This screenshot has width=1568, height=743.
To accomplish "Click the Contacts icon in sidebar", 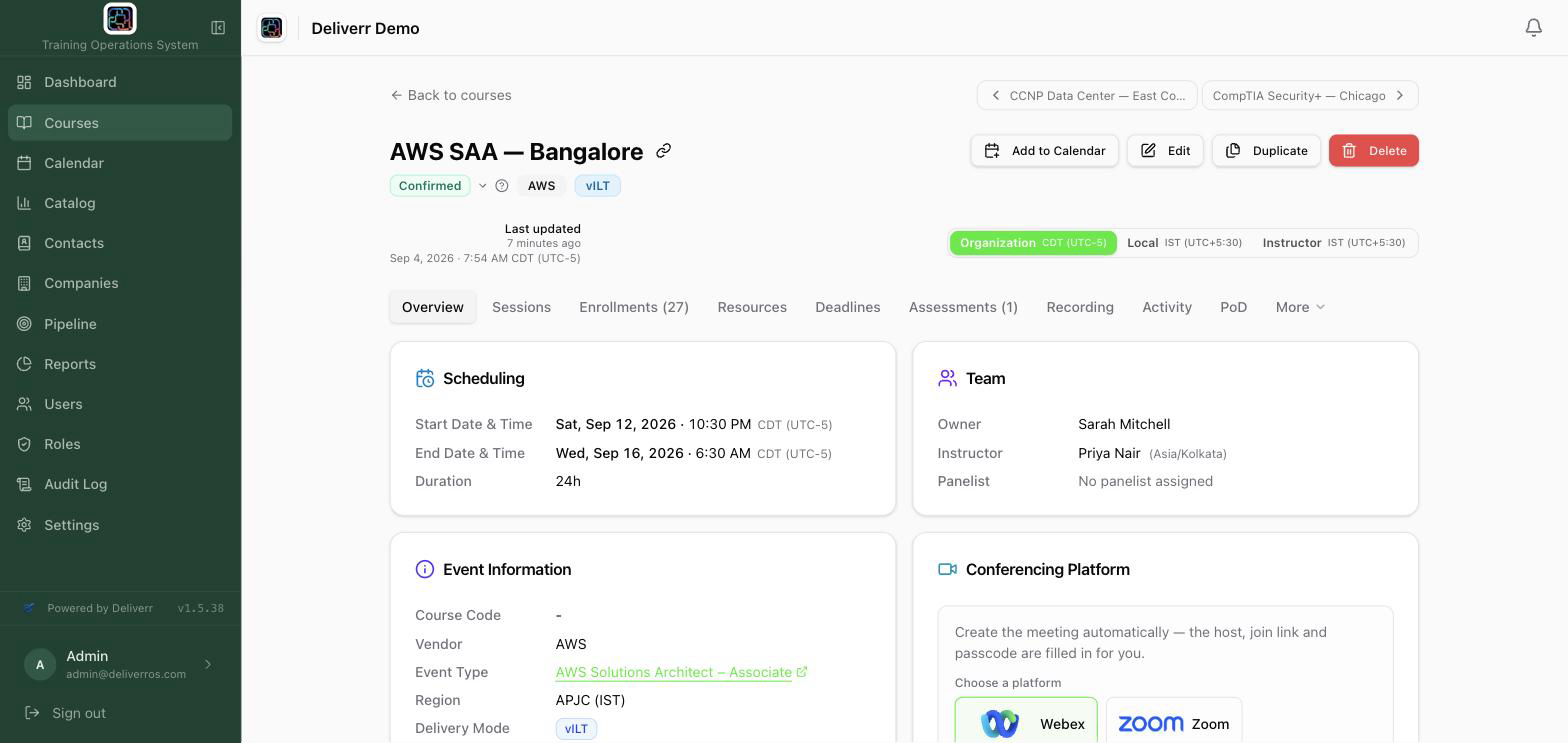I will pyautogui.click(x=24, y=243).
